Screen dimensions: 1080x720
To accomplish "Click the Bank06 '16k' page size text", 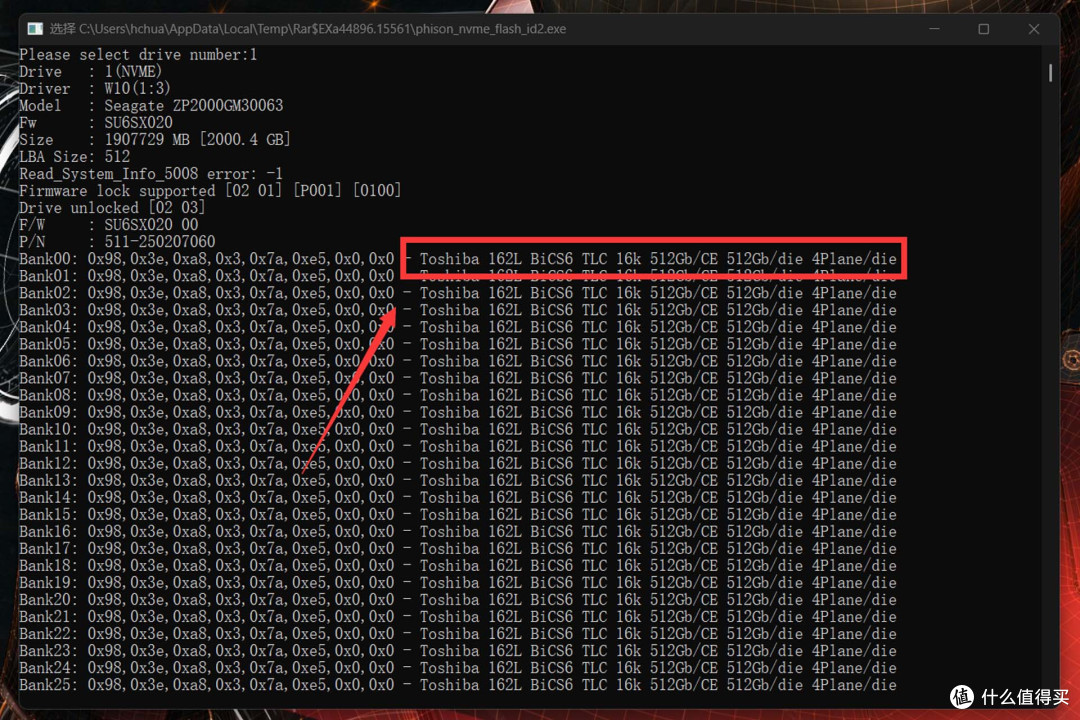I will (628, 361).
